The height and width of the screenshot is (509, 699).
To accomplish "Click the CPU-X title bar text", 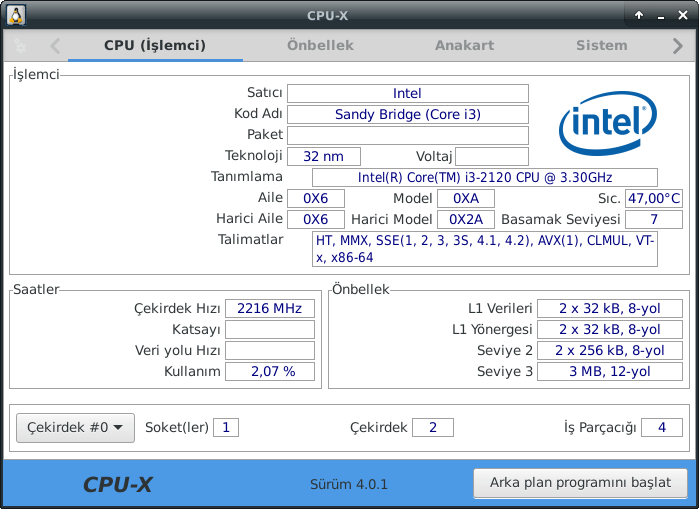I will coord(327,16).
